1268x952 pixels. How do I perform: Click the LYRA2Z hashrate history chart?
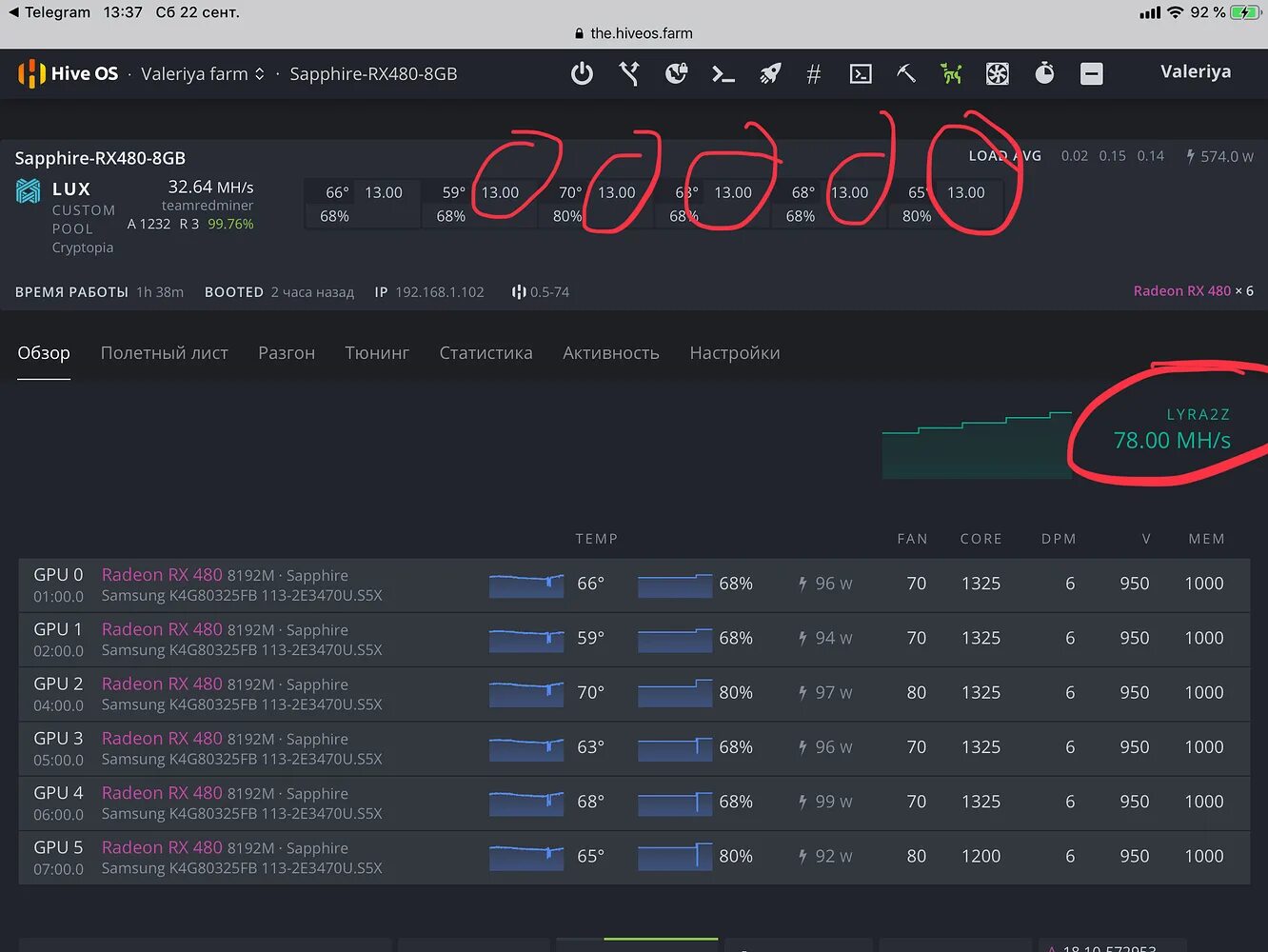[978, 445]
